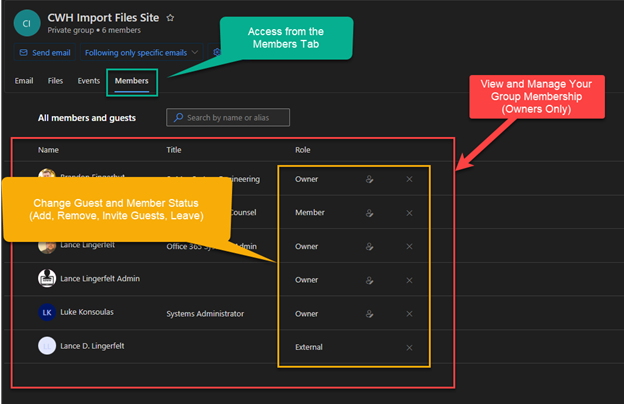
Task: Click the Search by name or alias field
Action: (x=228, y=117)
